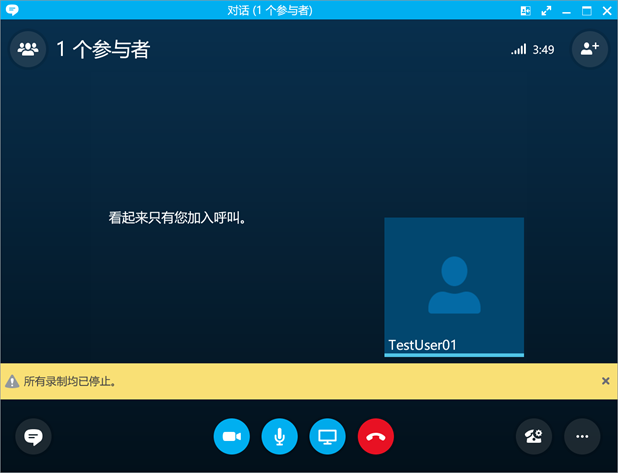618x473 pixels.
Task: Hang up with the red phone button
Action: (376, 436)
